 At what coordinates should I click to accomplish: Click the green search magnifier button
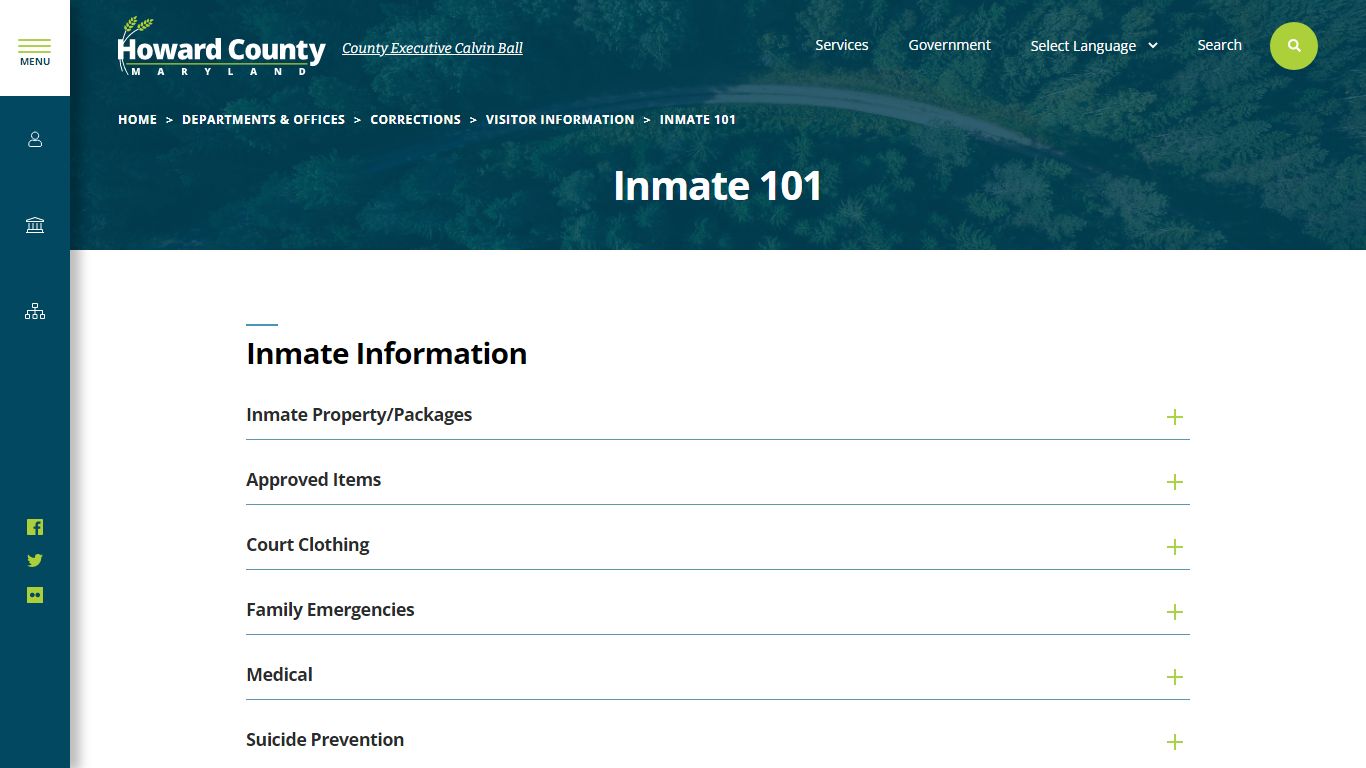(x=1294, y=46)
